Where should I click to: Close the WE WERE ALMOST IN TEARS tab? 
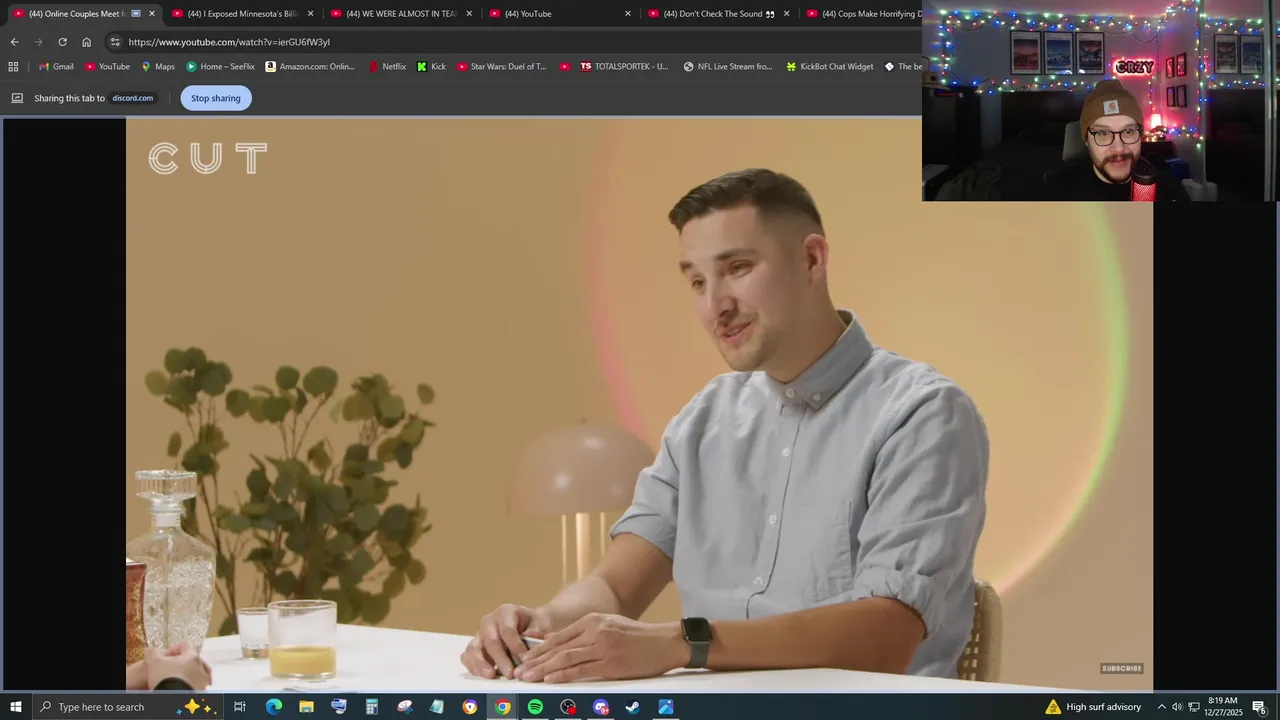(469, 14)
